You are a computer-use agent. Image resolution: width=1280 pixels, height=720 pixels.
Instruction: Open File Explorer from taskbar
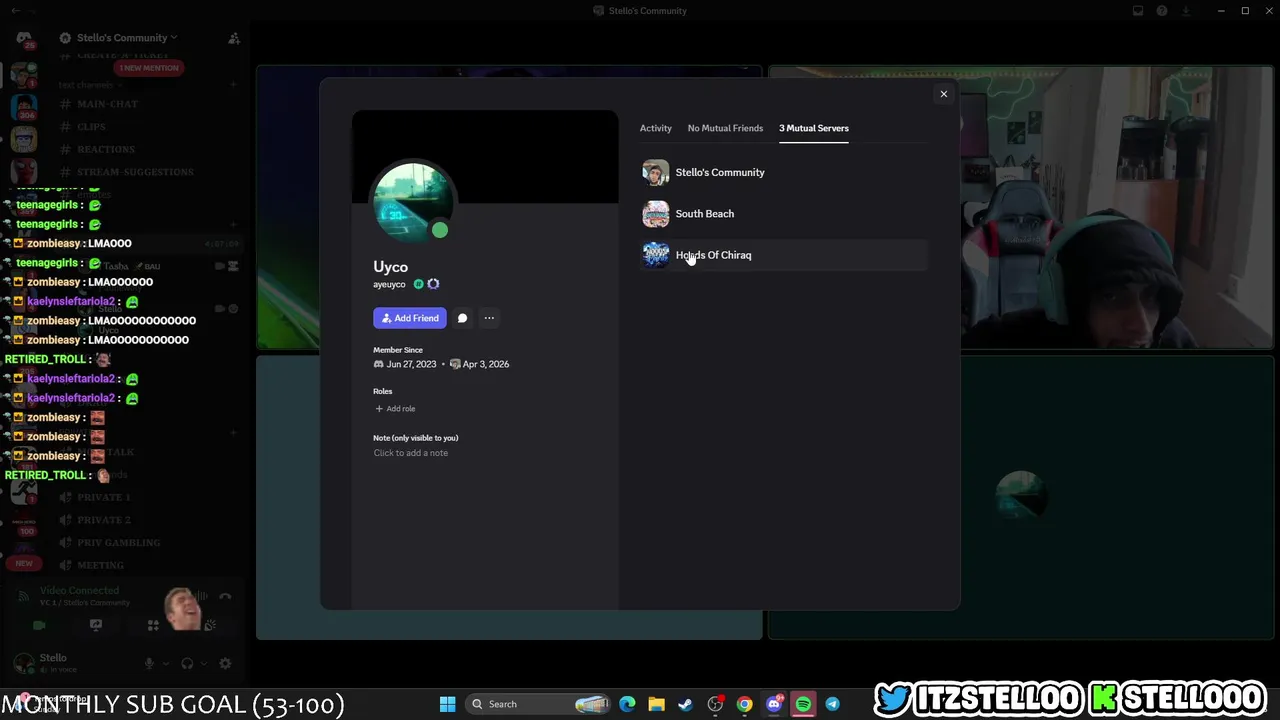click(656, 704)
